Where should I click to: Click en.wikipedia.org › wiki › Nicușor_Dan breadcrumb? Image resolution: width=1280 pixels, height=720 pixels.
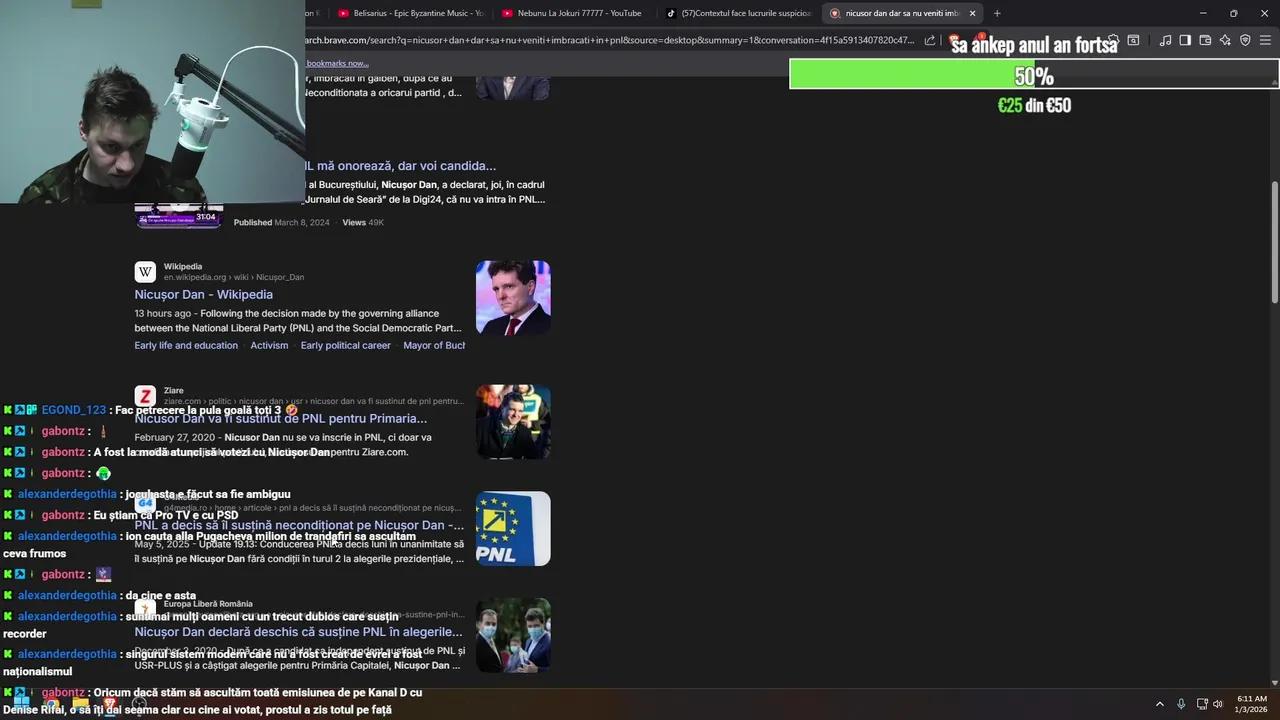tap(234, 277)
